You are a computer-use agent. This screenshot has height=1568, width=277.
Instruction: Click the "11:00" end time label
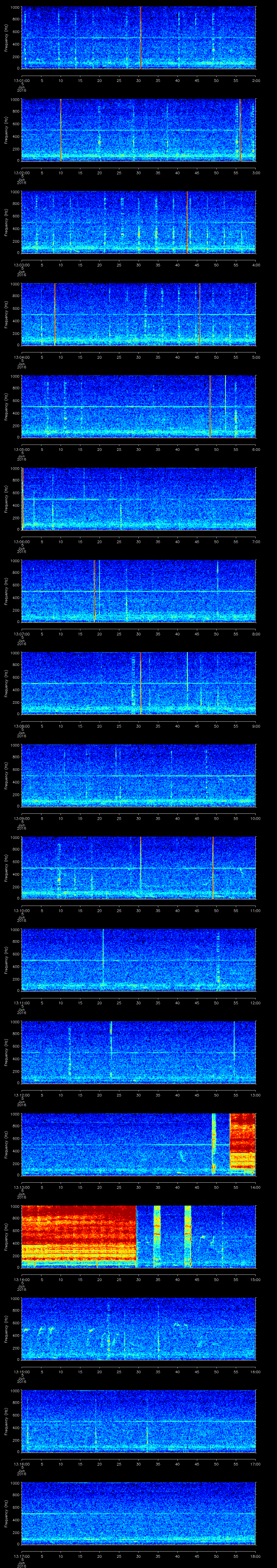[x=255, y=910]
